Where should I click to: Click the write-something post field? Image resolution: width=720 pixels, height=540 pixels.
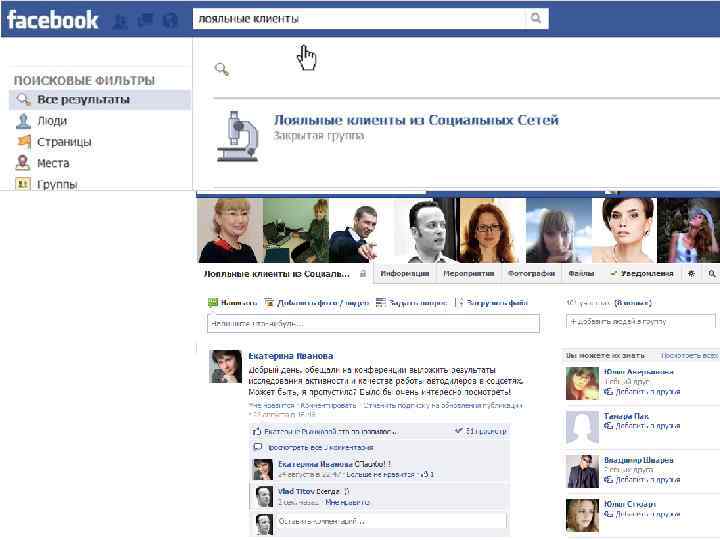pyautogui.click(x=373, y=323)
